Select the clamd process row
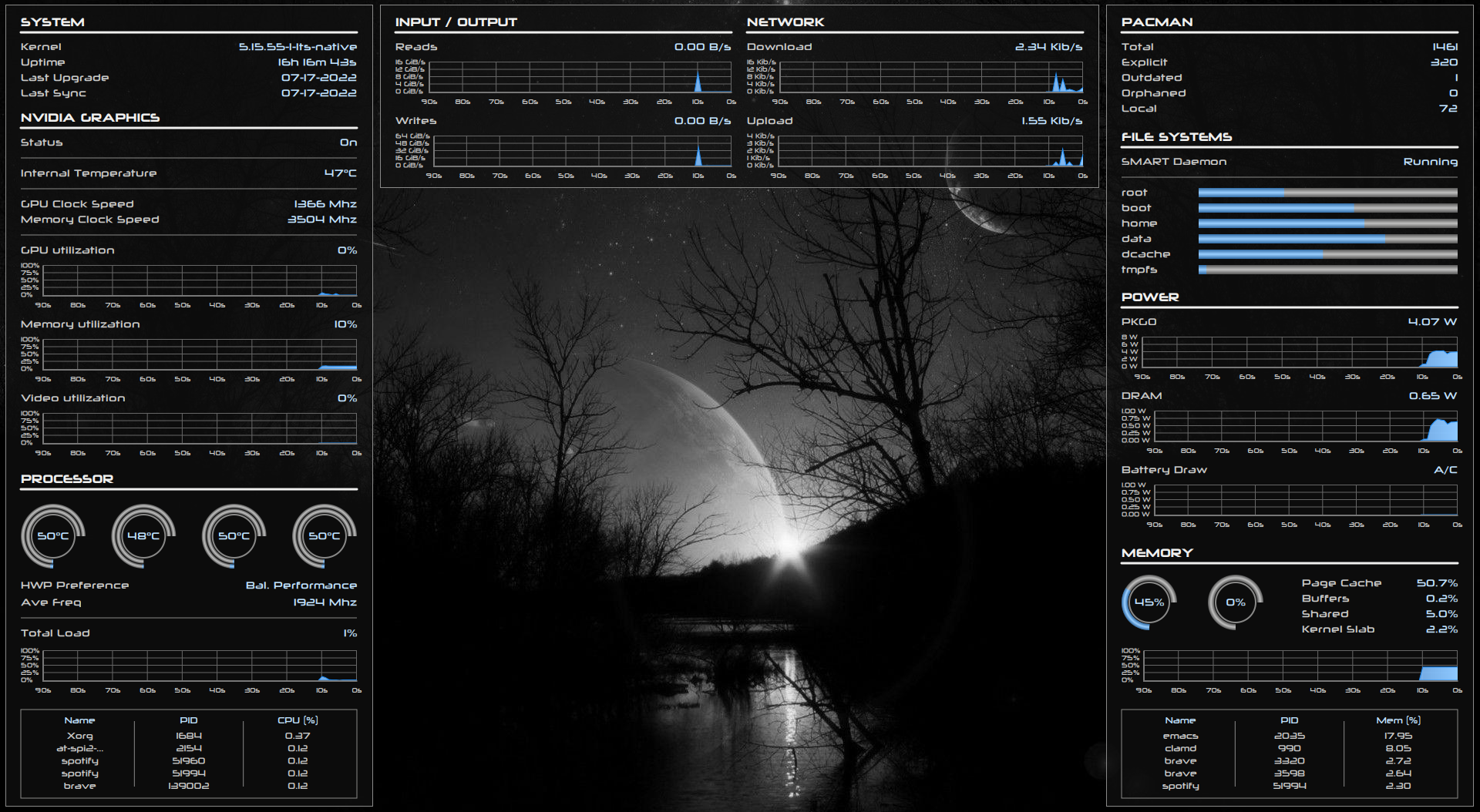1480x812 pixels. tap(1290, 748)
